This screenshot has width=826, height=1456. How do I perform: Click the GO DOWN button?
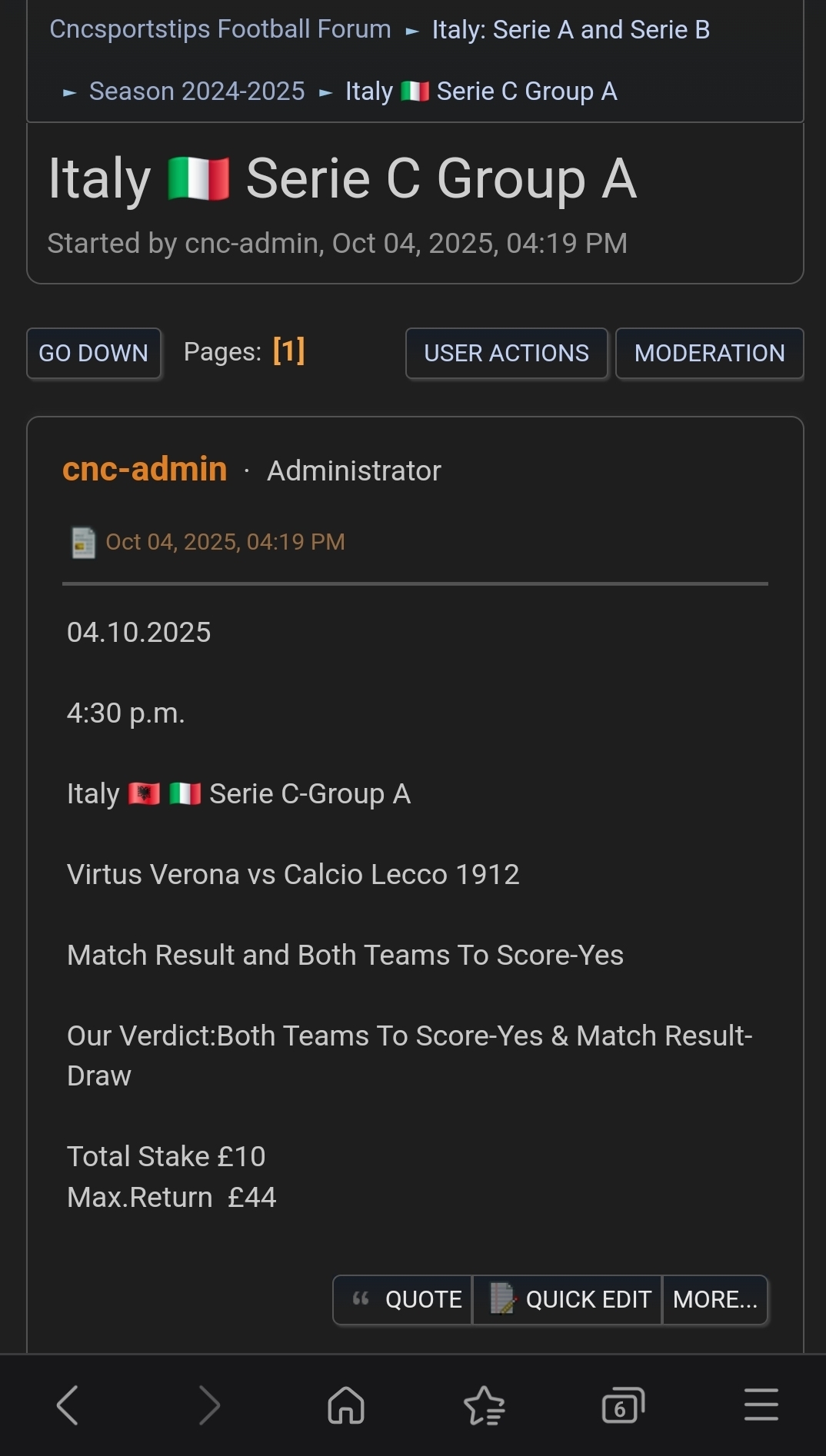[x=94, y=354]
